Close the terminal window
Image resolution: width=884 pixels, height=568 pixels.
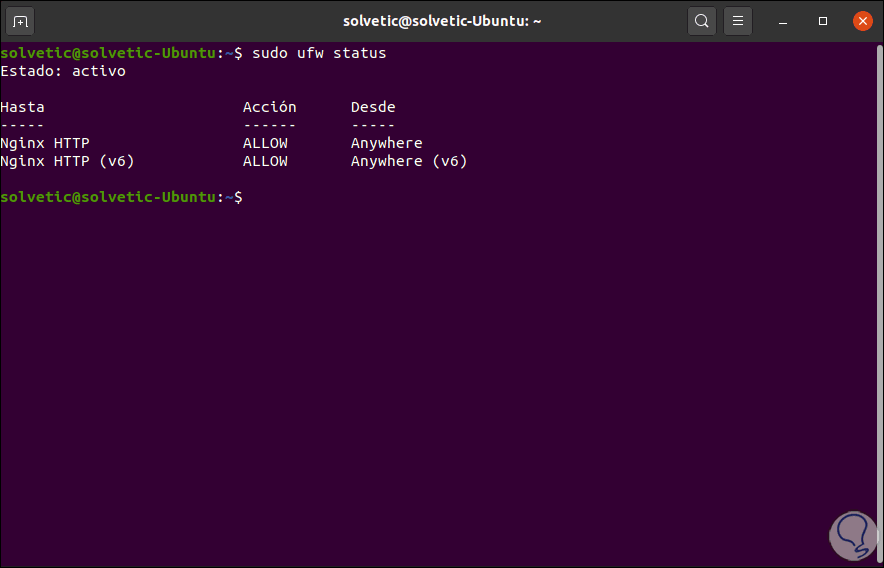click(x=862, y=20)
